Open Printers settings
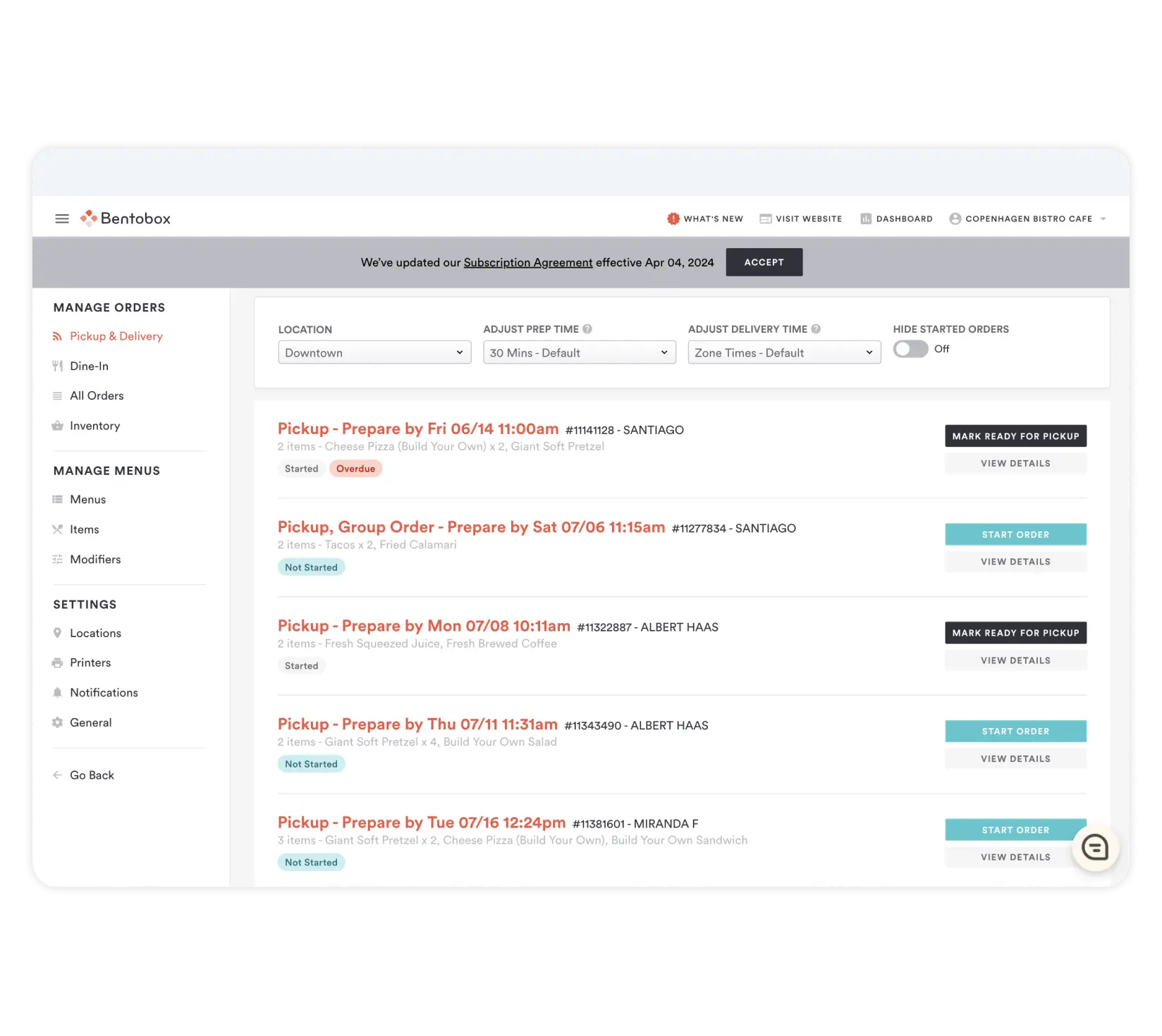1162x1036 pixels. click(90, 662)
